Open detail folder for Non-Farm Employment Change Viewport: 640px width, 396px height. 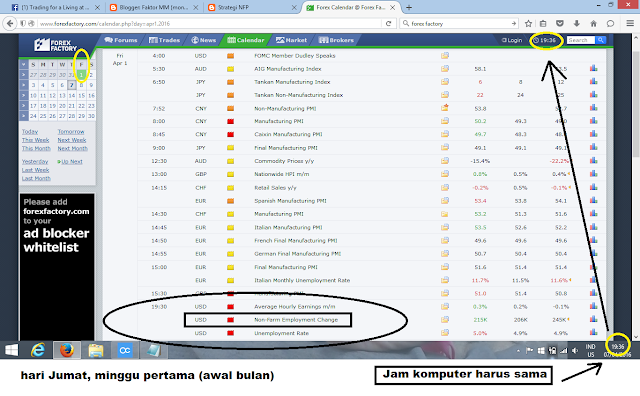(445, 320)
